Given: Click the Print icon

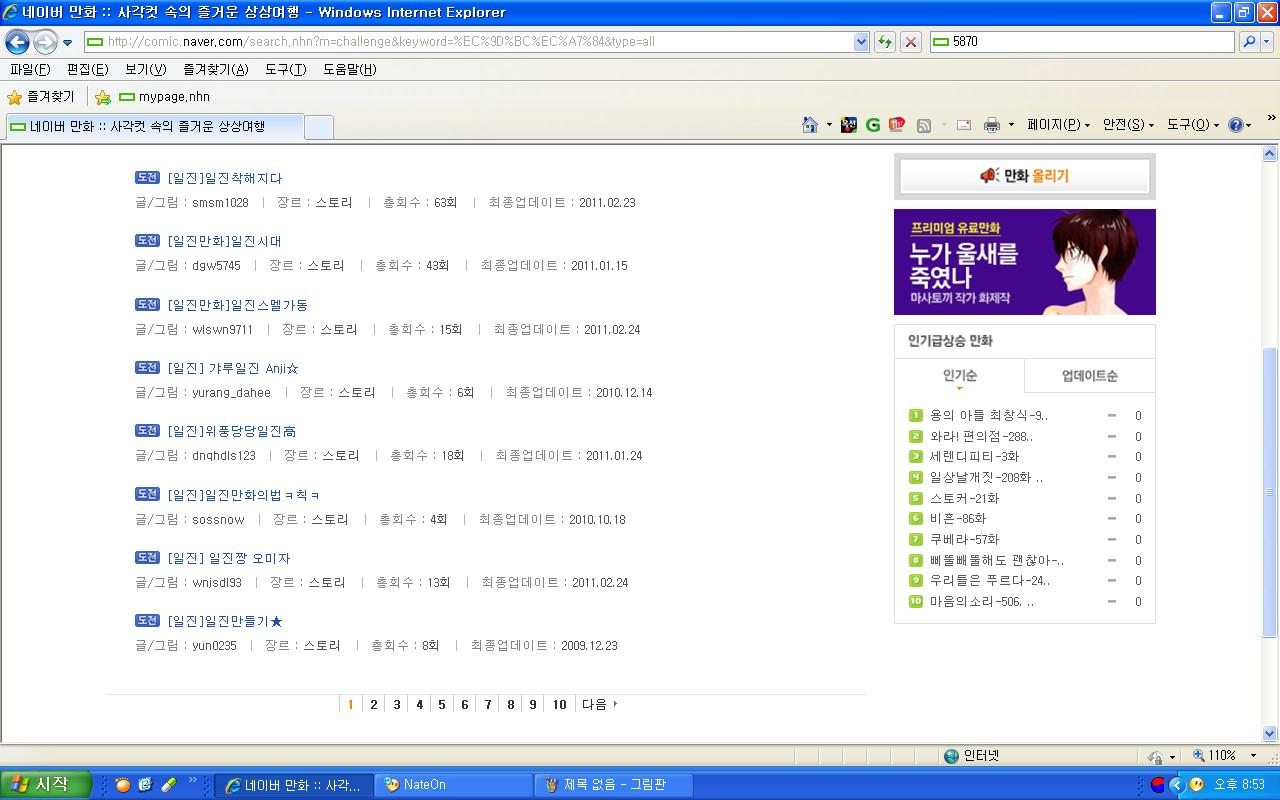Looking at the screenshot, I should (992, 125).
